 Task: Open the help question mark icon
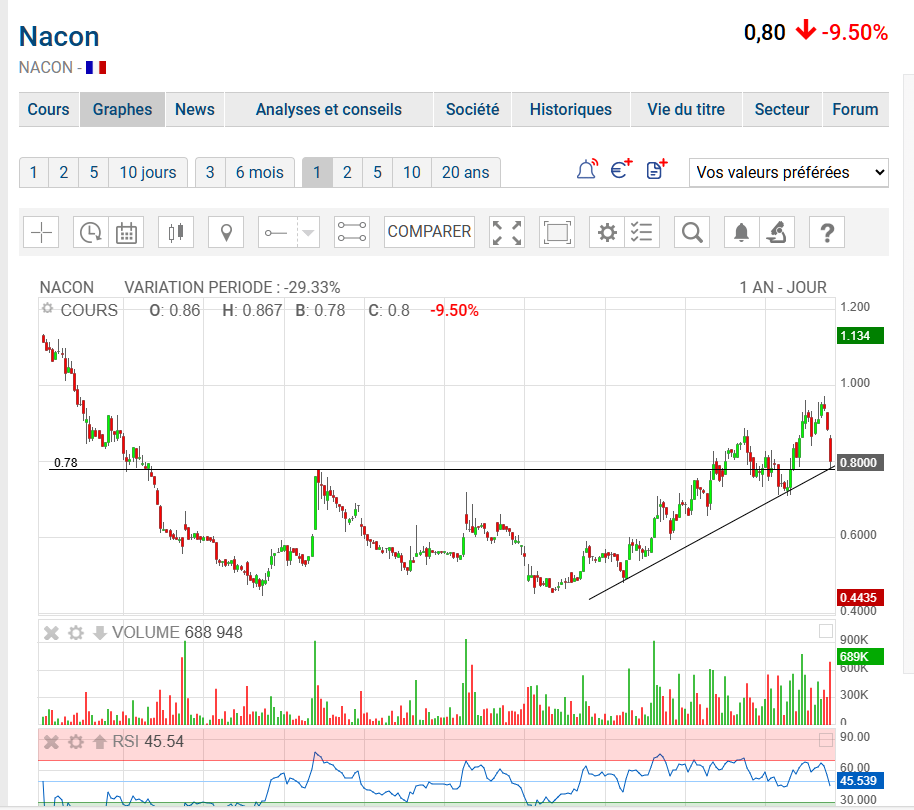[827, 232]
